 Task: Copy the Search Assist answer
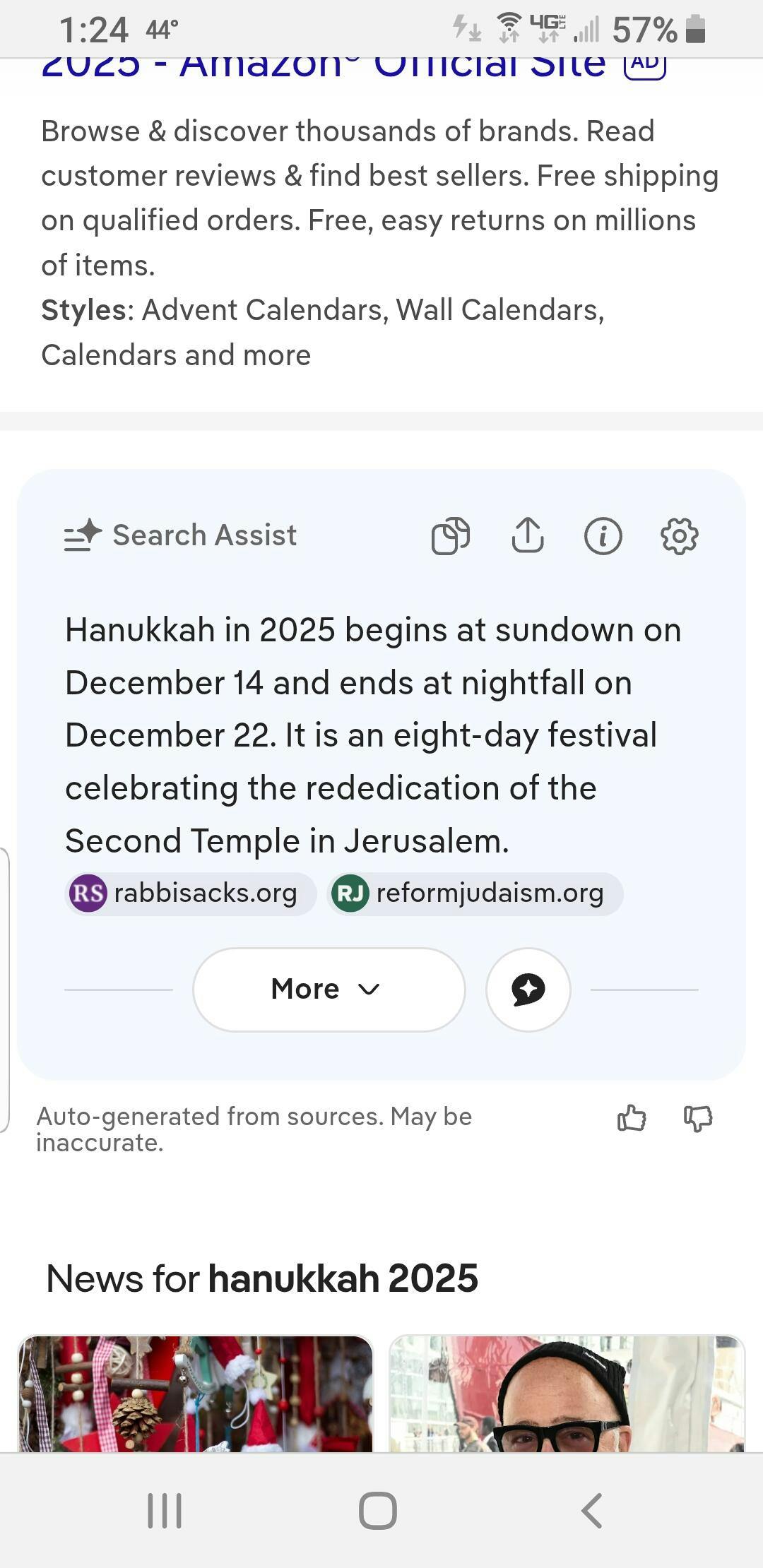coord(451,535)
